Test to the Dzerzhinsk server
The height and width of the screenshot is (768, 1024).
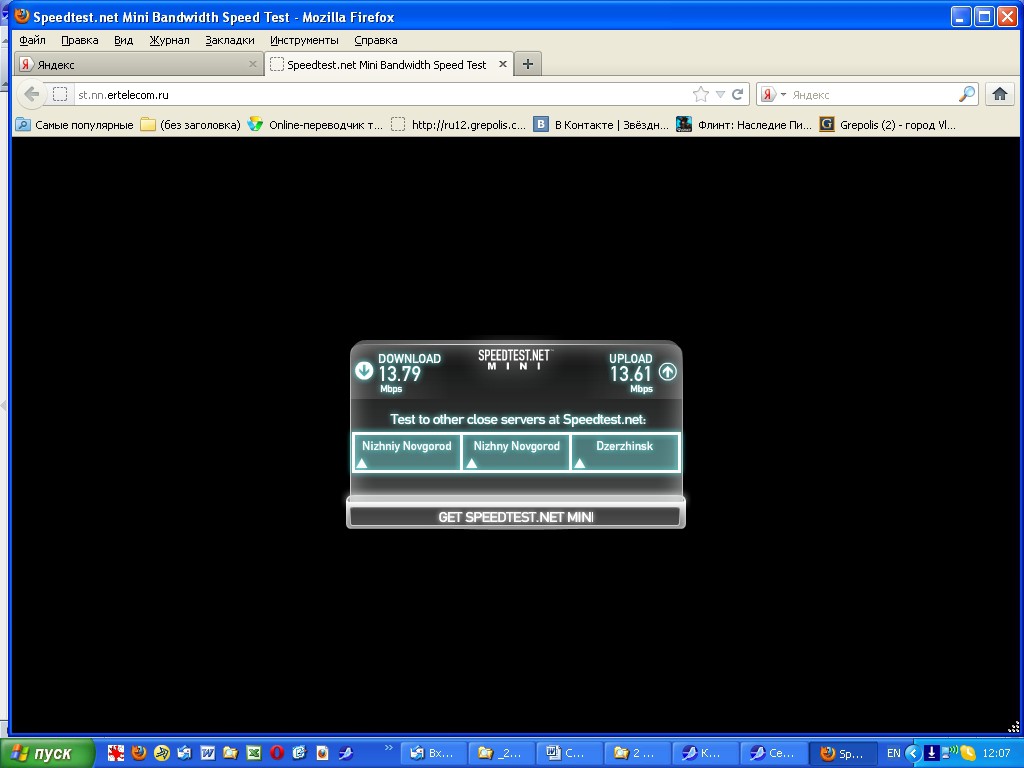pos(626,452)
